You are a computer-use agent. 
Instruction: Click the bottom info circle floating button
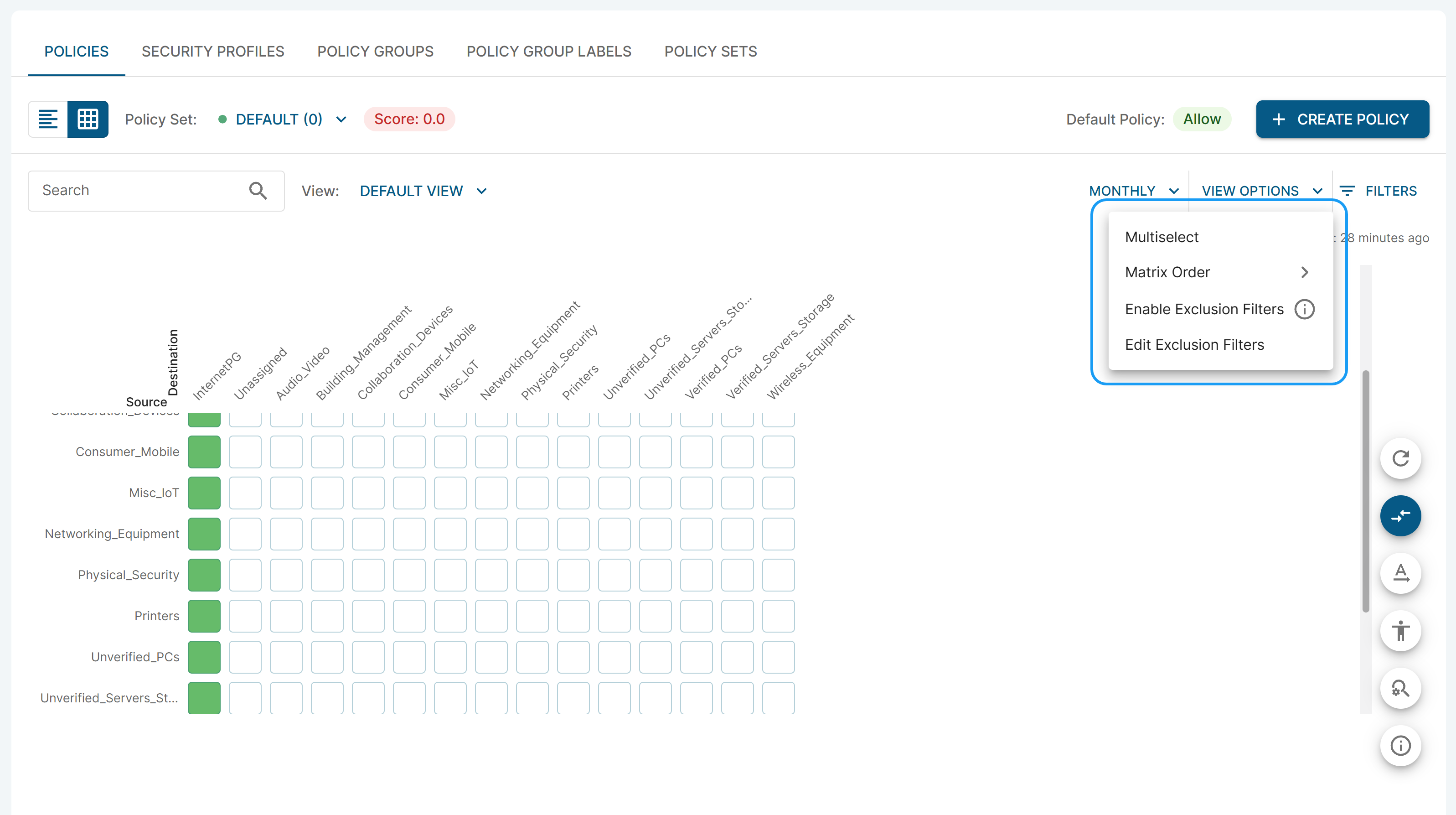point(1400,745)
